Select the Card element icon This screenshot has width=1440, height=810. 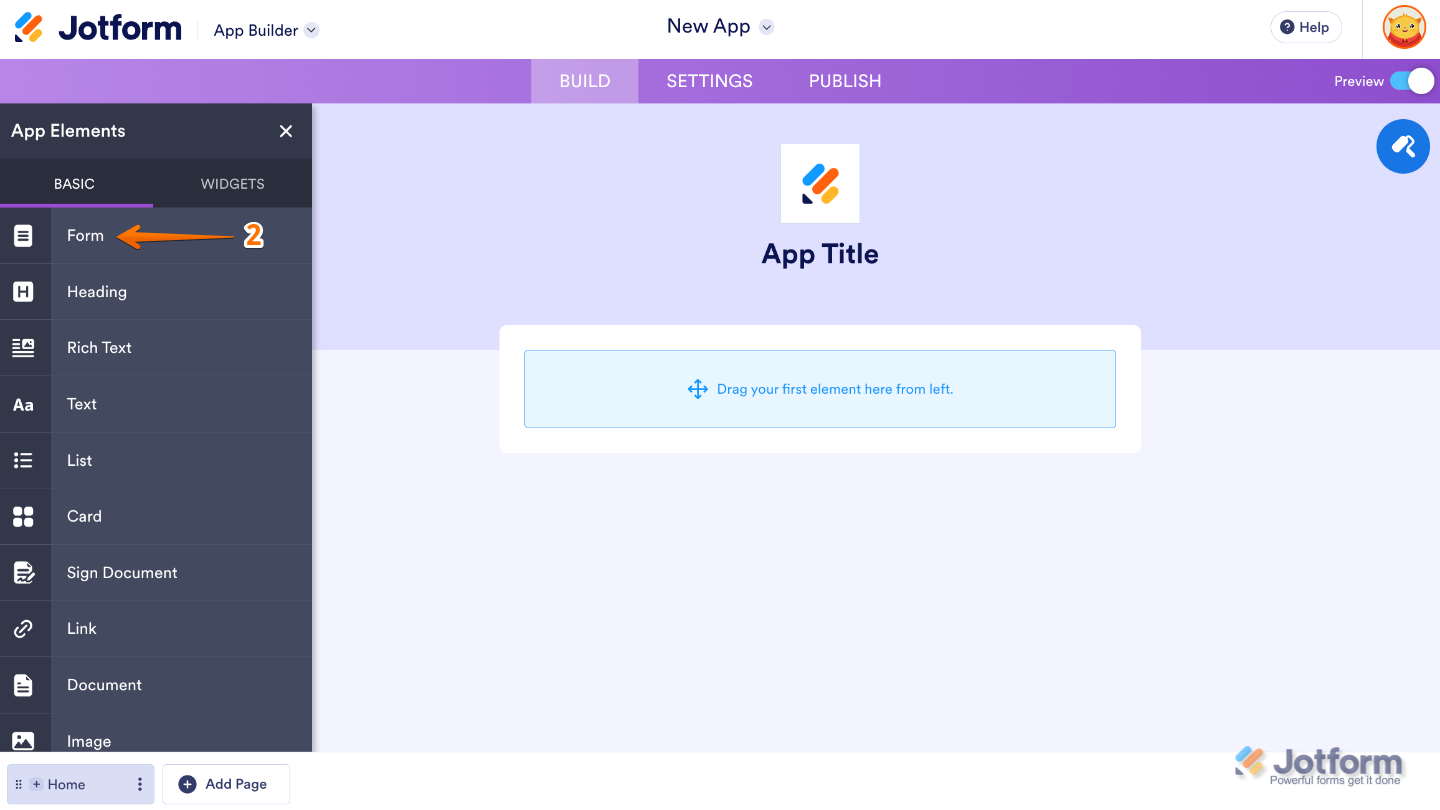(24, 516)
